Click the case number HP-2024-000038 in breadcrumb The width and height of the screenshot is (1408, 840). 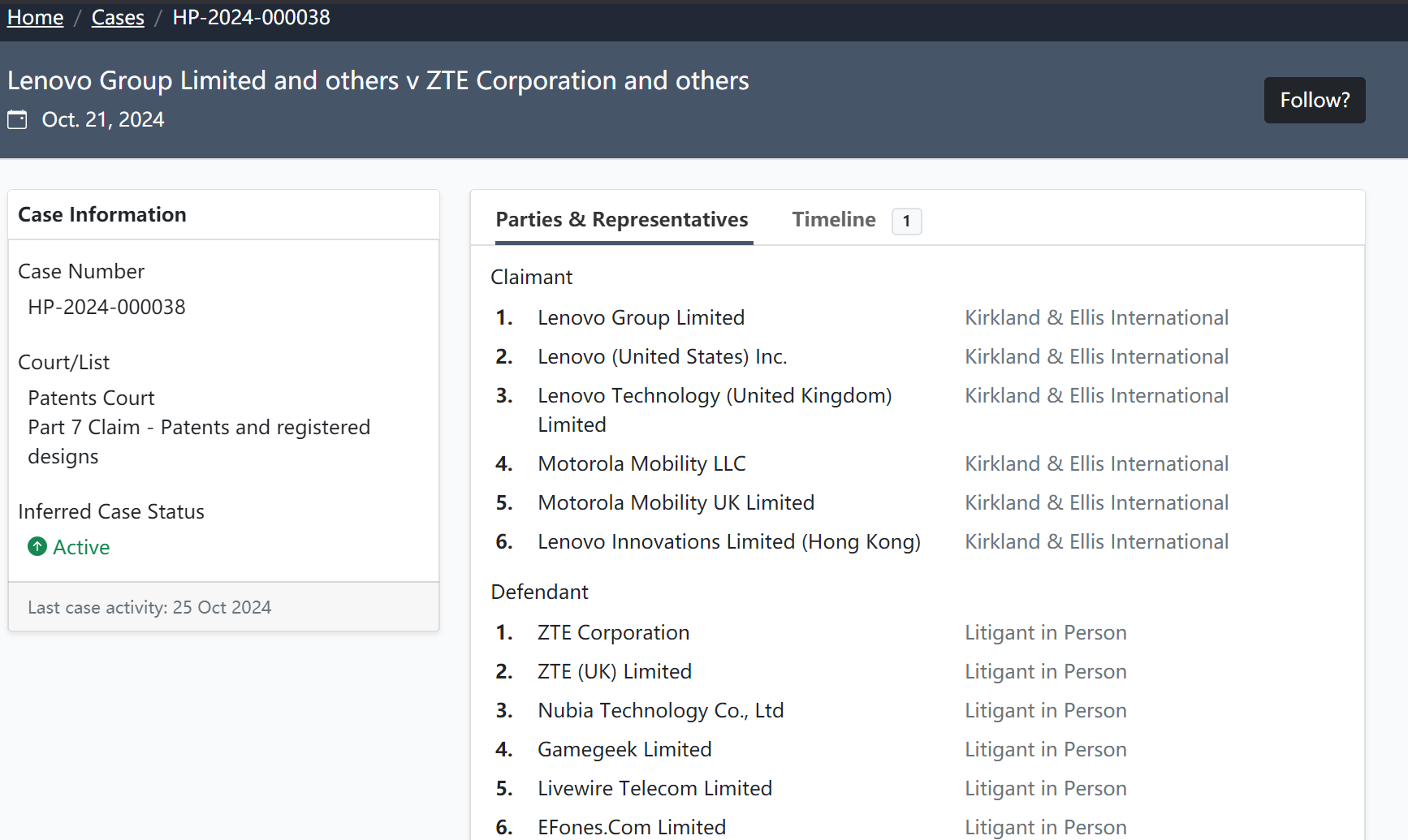(x=251, y=17)
